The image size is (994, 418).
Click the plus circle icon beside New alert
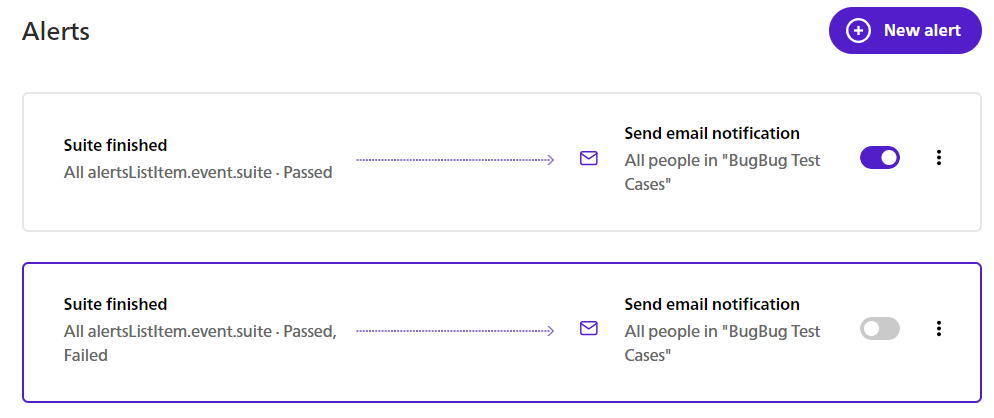(858, 30)
